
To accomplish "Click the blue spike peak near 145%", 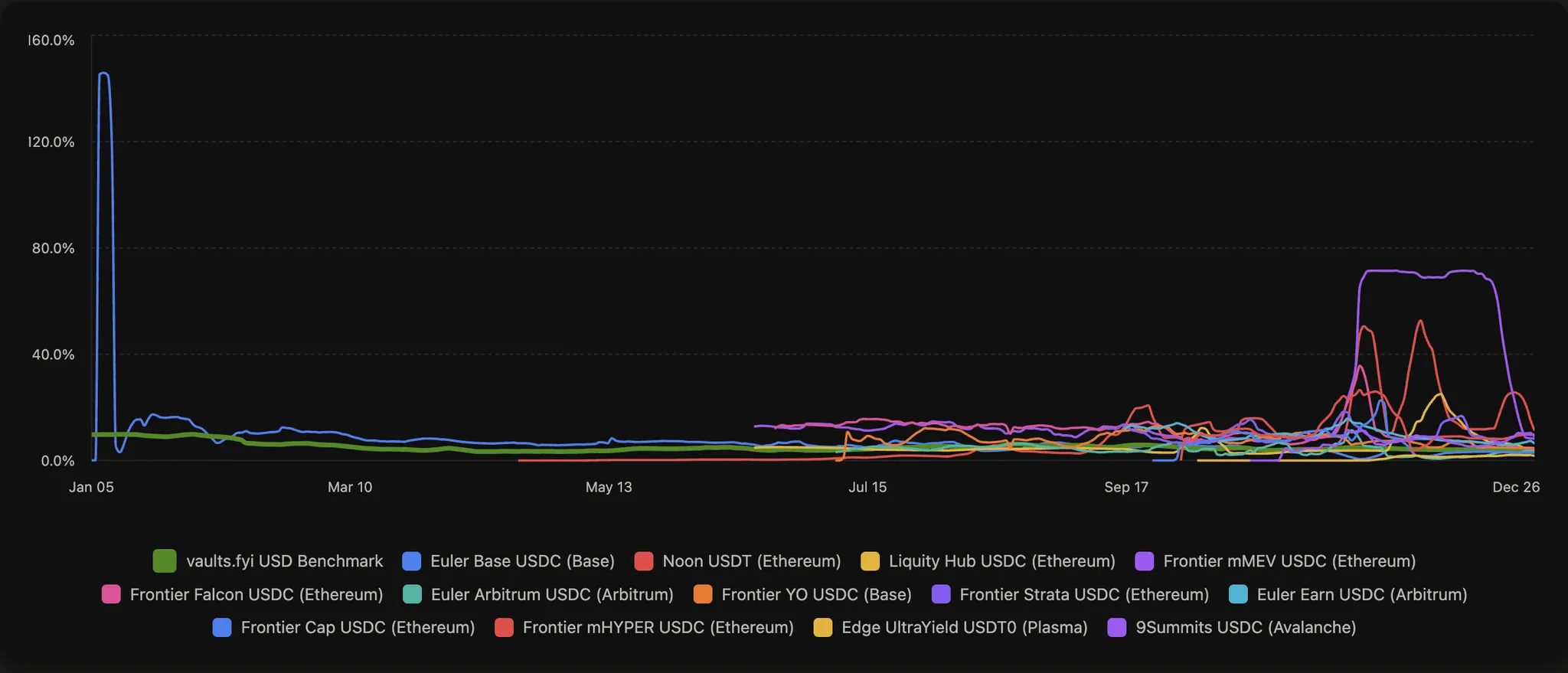I will (x=104, y=74).
